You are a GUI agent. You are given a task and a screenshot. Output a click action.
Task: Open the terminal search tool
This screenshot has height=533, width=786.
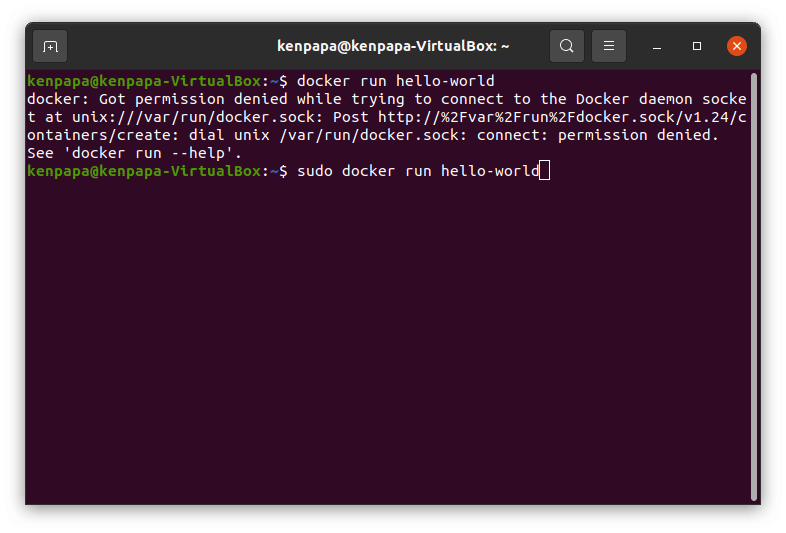pos(566,46)
